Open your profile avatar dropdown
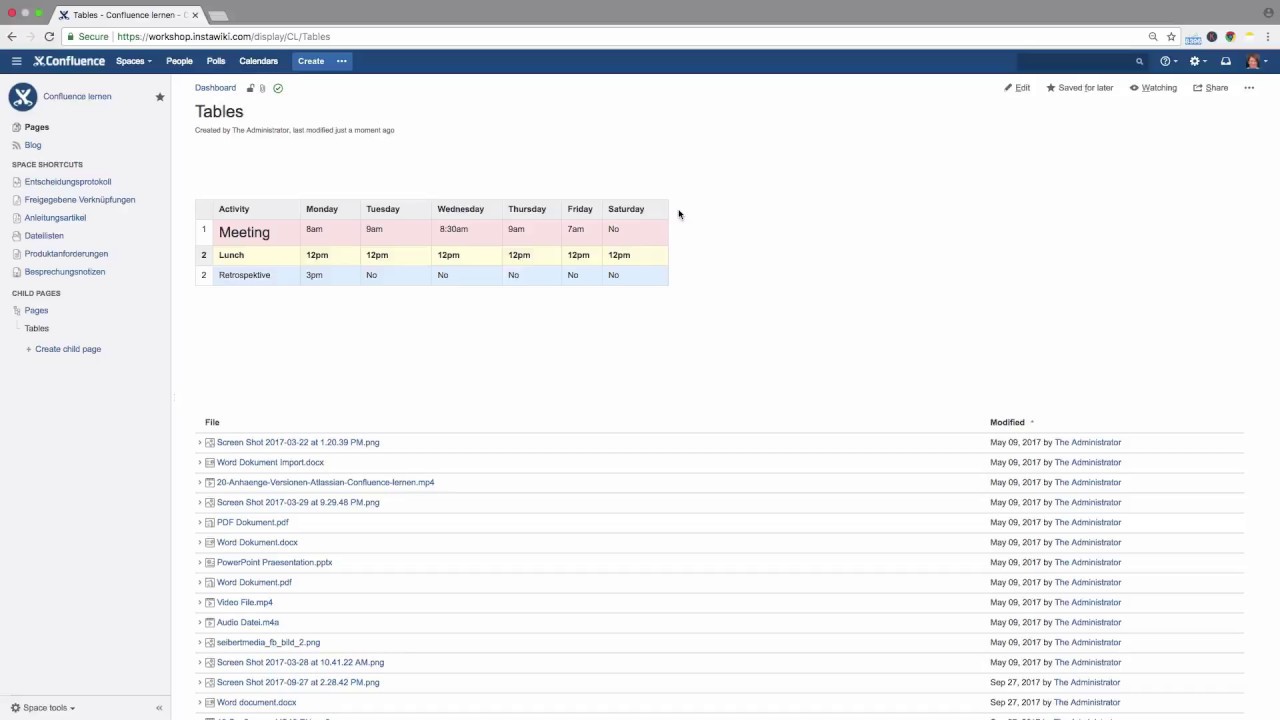This screenshot has width=1280, height=720. point(1253,61)
